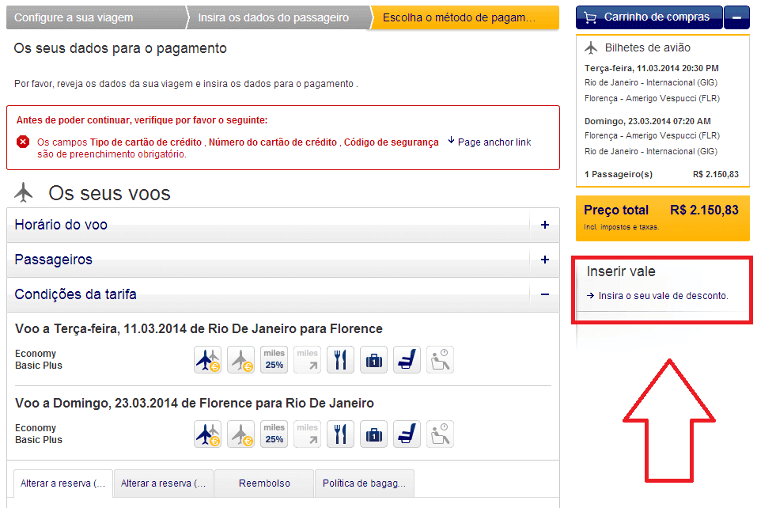
Task: Click waiting lounge icon in 23.03.2014 flight row
Action: [x=440, y=434]
